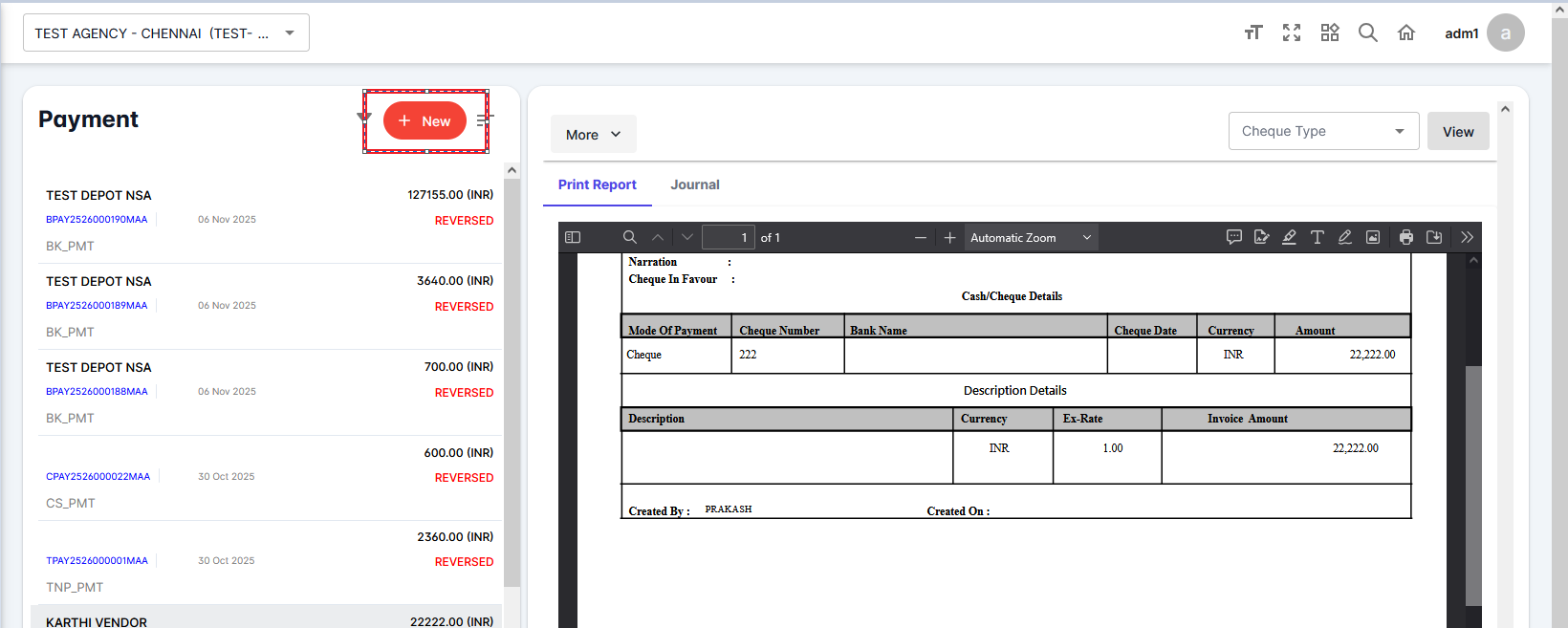Open payment BPAY2526000190MAA link
Screen dimensions: 1568x628
(97, 220)
